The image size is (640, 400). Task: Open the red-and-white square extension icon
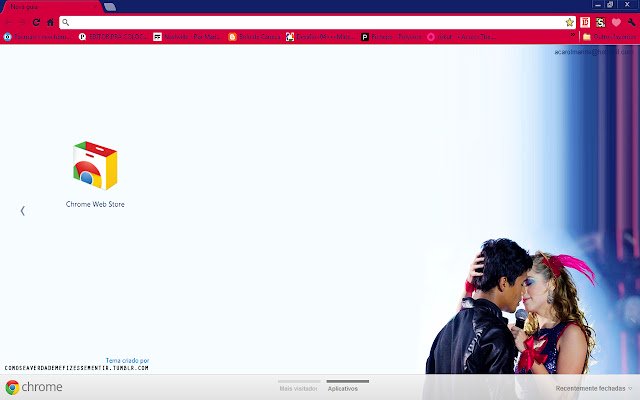585,22
